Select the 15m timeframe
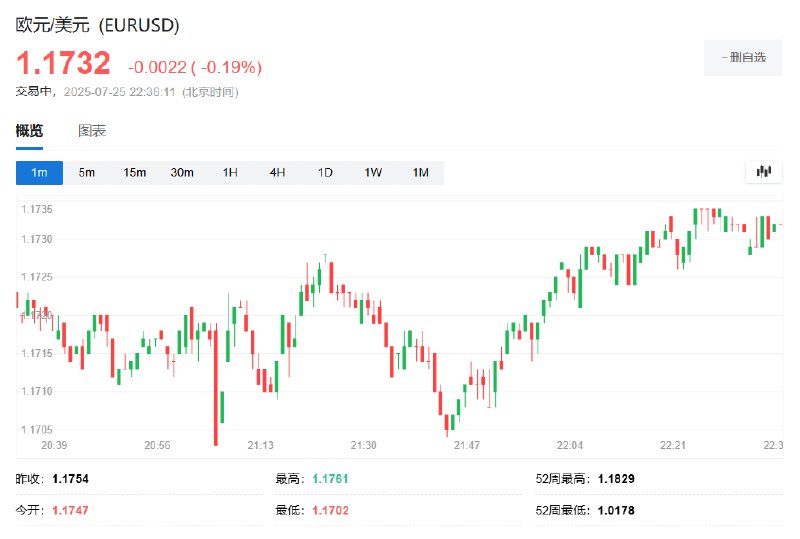This screenshot has width=800, height=539. click(134, 173)
